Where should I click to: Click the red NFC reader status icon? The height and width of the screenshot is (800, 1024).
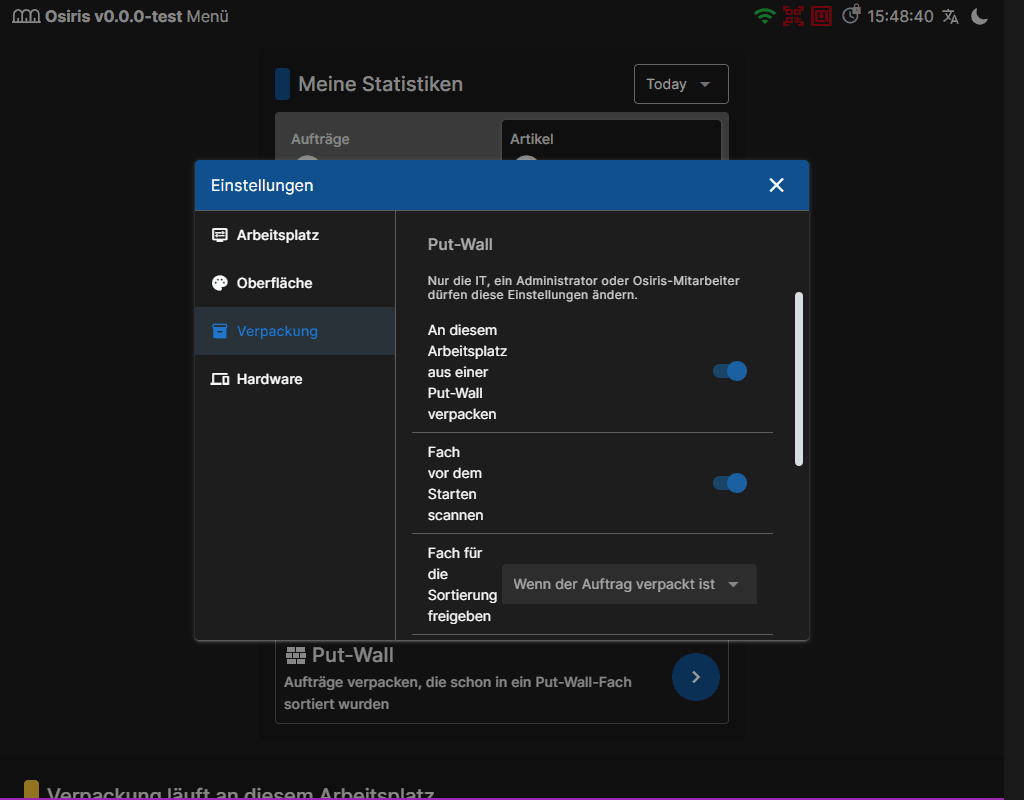[821, 16]
